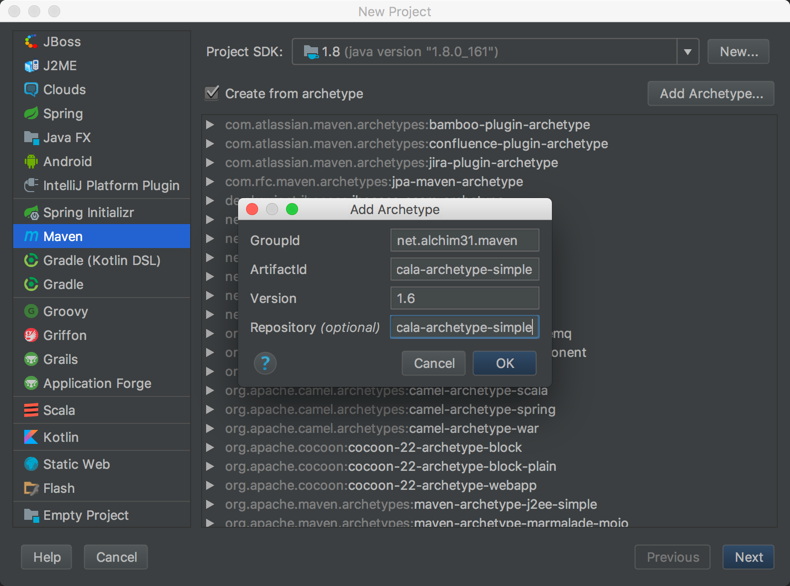Image resolution: width=790 pixels, height=586 pixels.
Task: Expand the camel-archetype-war row
Action: [210, 428]
